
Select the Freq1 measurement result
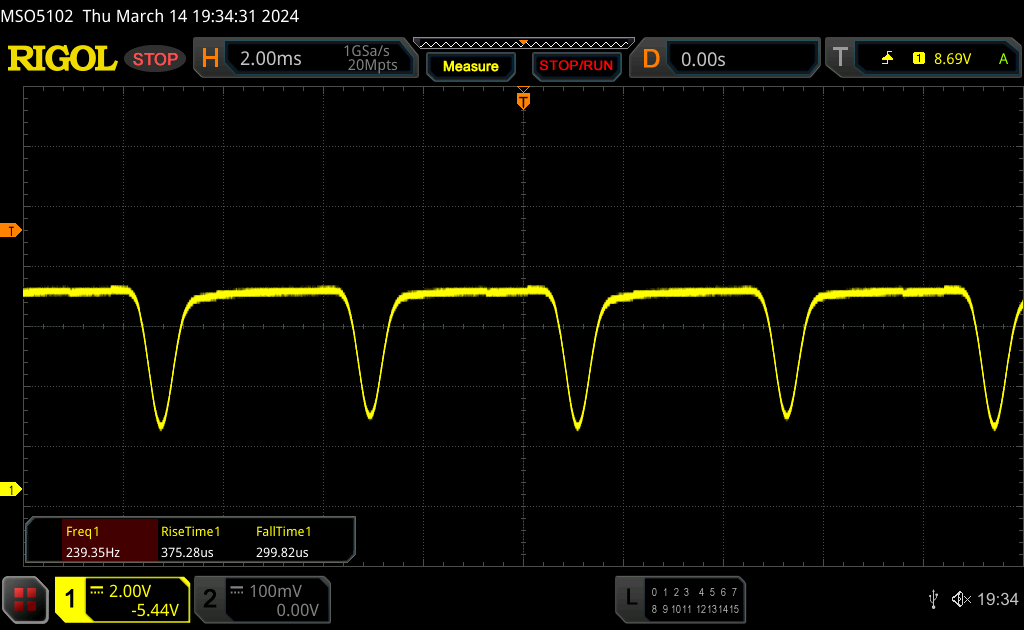point(92,542)
